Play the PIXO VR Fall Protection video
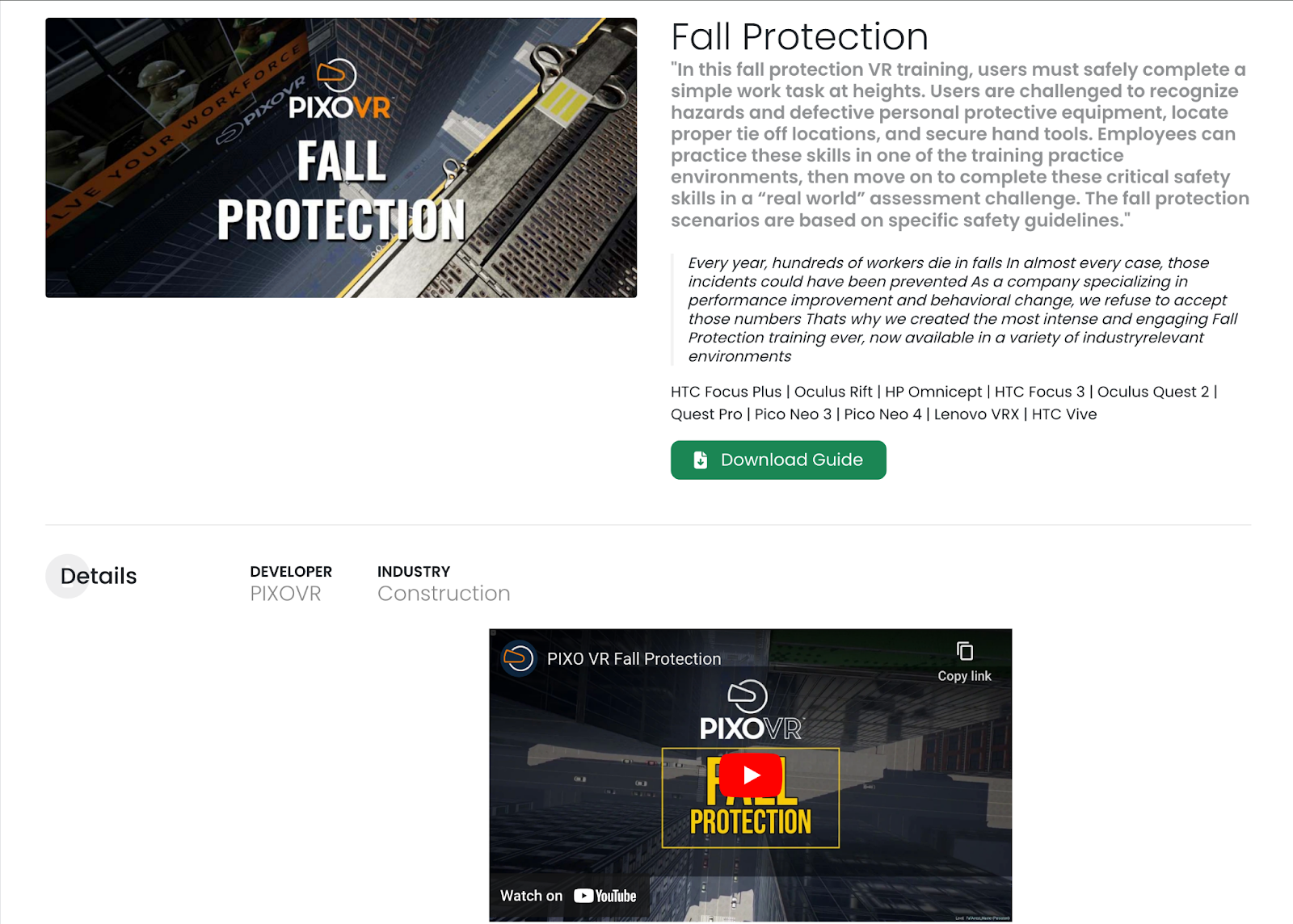 coord(751,775)
